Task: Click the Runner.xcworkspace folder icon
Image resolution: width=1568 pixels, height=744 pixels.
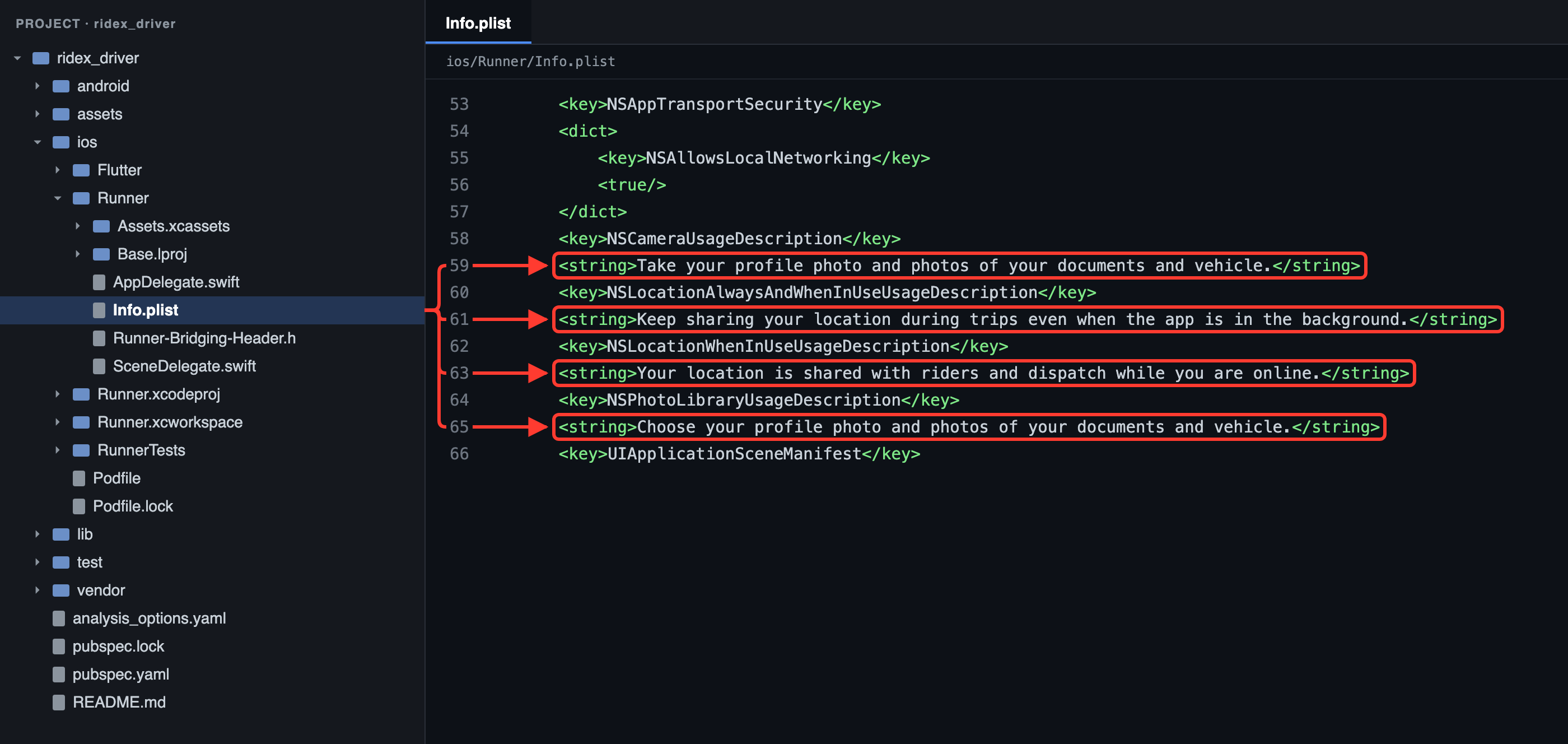Action: 81,422
